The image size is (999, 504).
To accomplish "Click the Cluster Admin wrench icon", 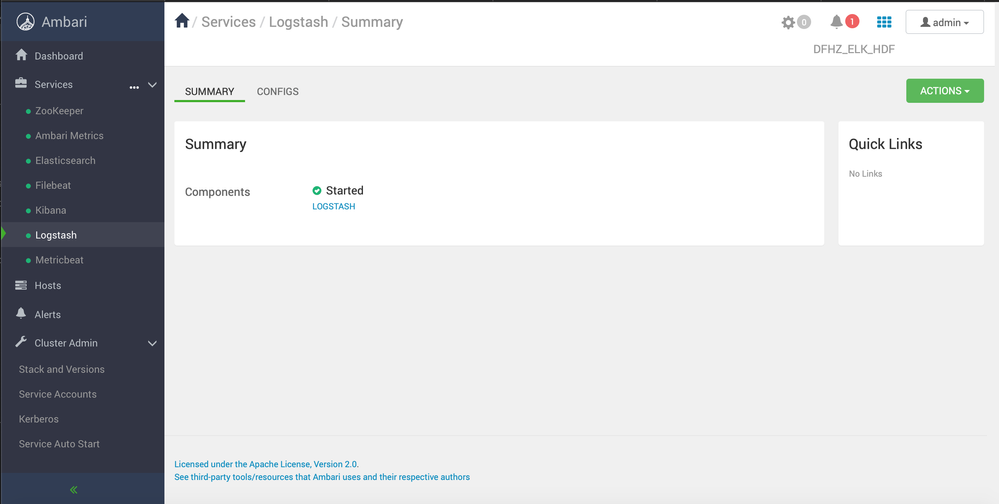I will pyautogui.click(x=20, y=342).
